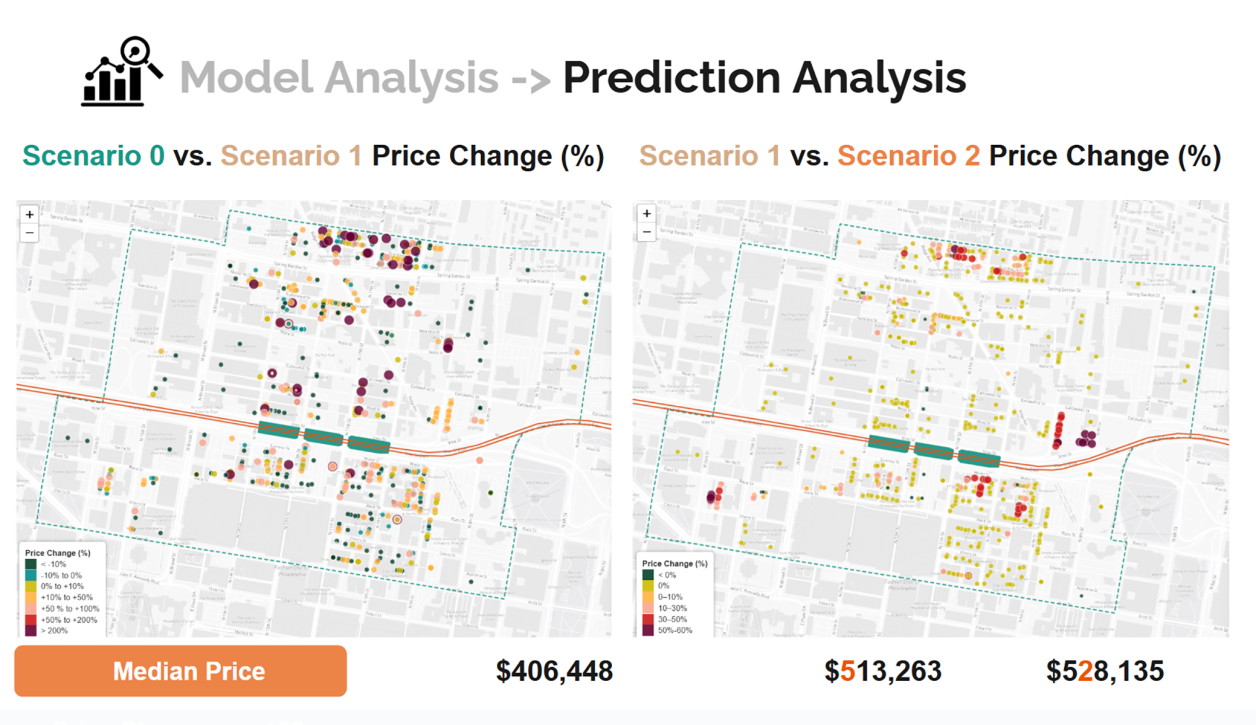Zoom out on the Scenario 1 vs. 2 map
Image resolution: width=1256 pixels, height=725 pixels.
tap(647, 231)
